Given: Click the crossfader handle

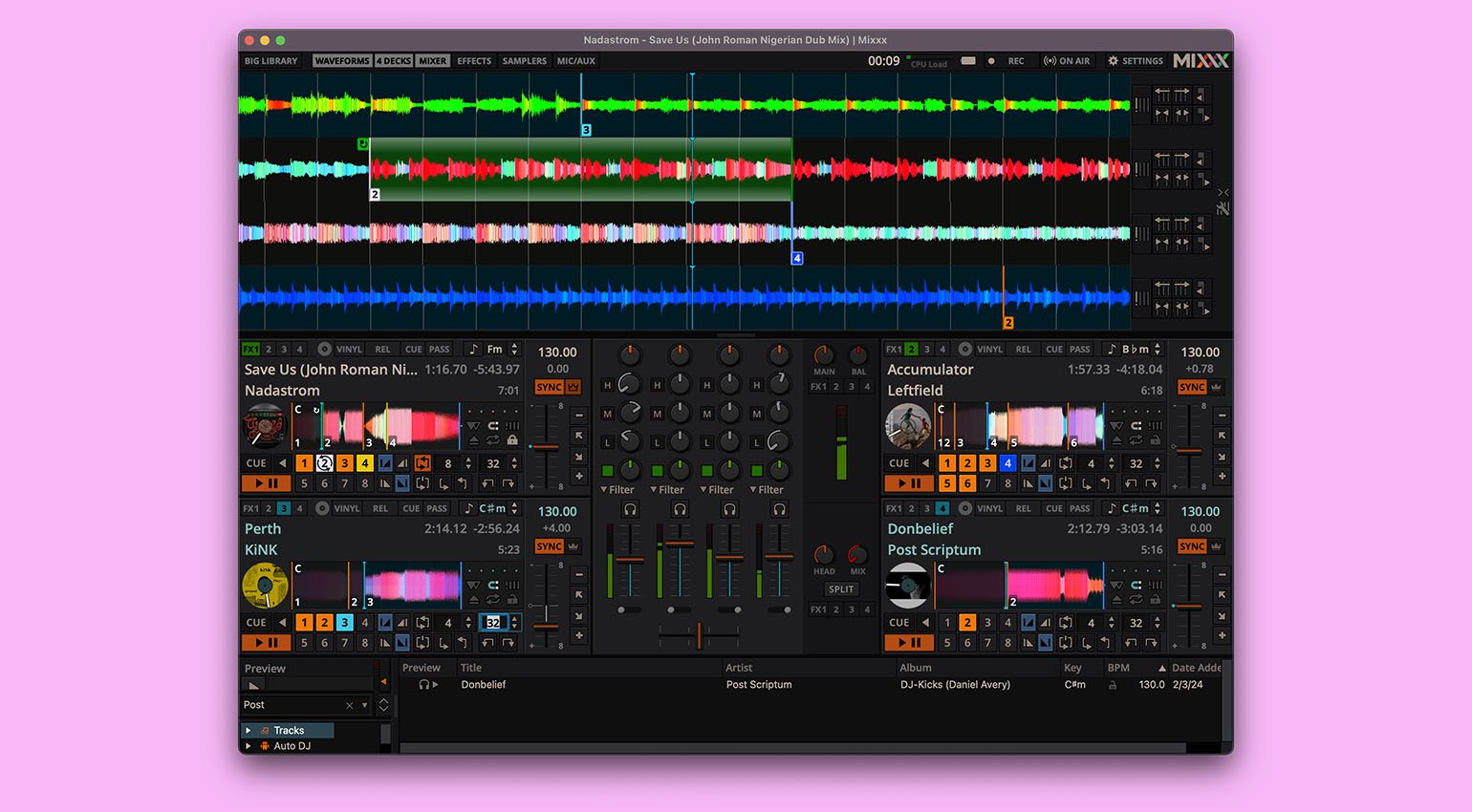Looking at the screenshot, I should point(700,634).
